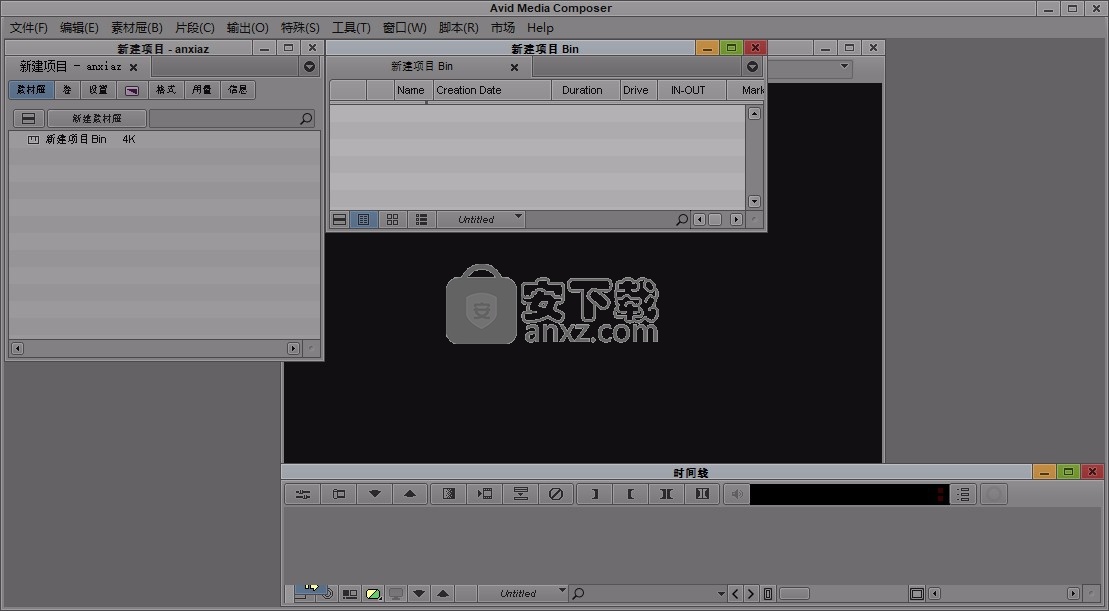Open the 素材屉(B) menu

pyautogui.click(x=137, y=28)
